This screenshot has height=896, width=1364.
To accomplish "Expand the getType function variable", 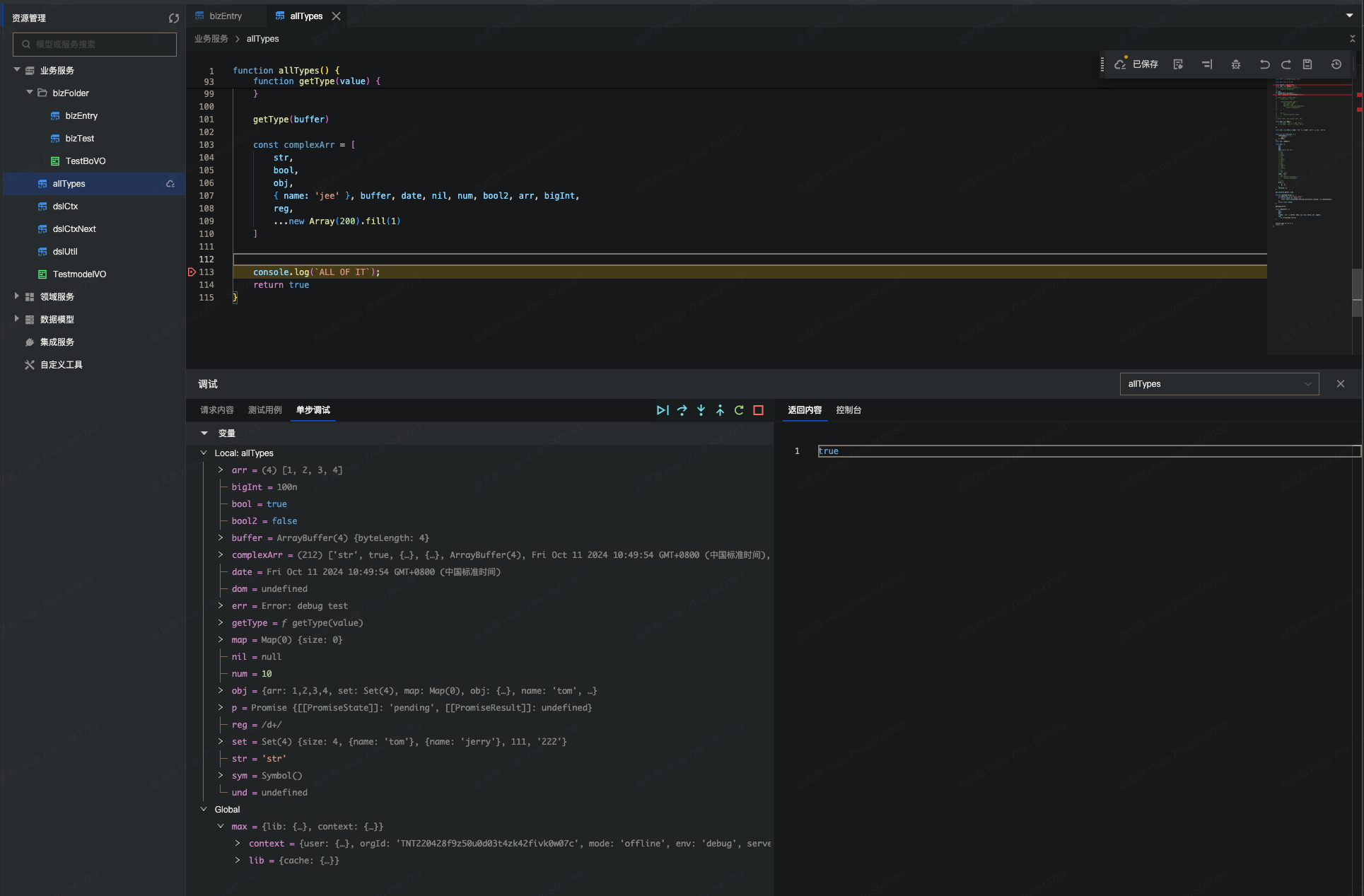I will click(221, 623).
